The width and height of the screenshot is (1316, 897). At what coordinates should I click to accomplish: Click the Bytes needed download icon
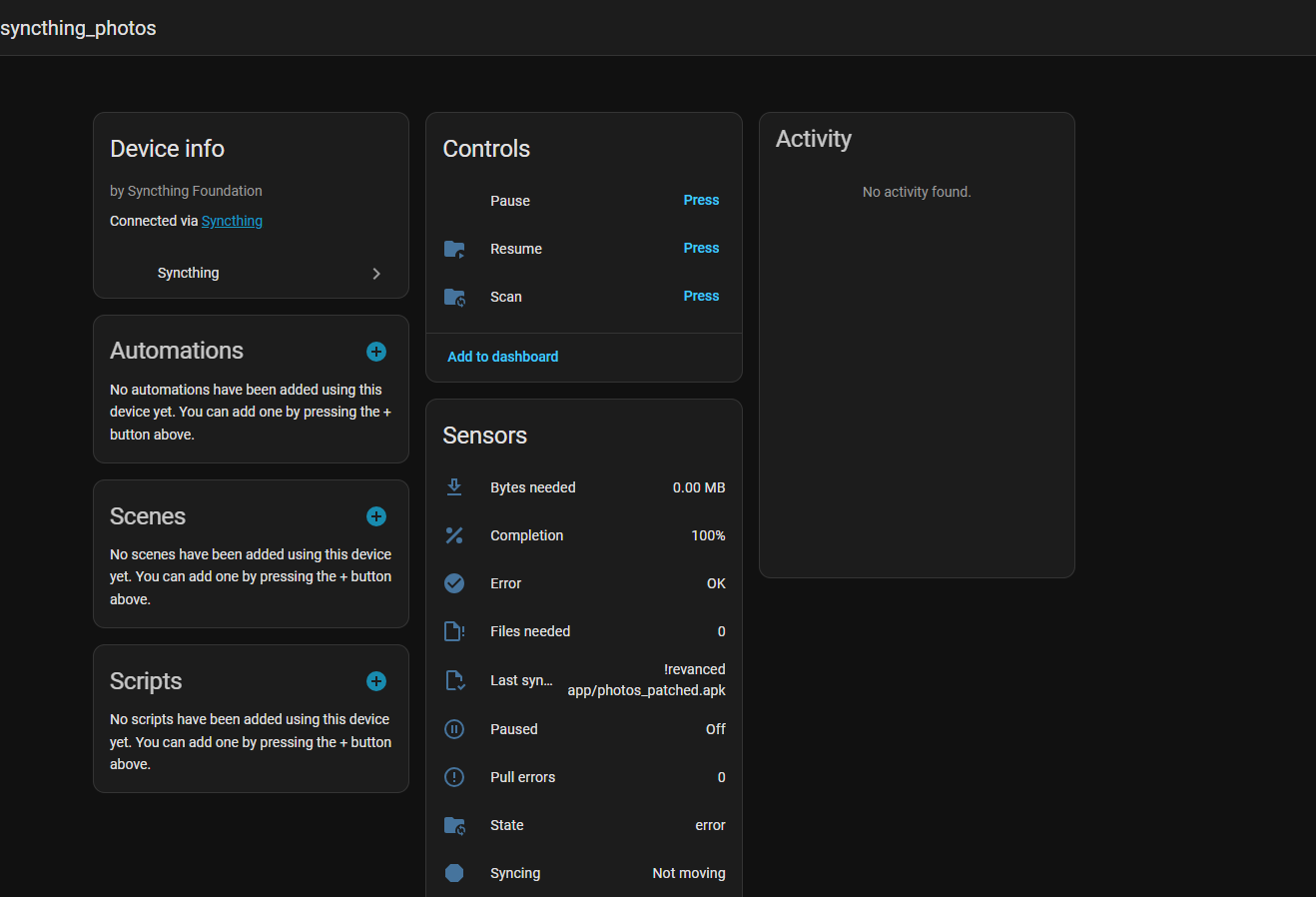[454, 487]
